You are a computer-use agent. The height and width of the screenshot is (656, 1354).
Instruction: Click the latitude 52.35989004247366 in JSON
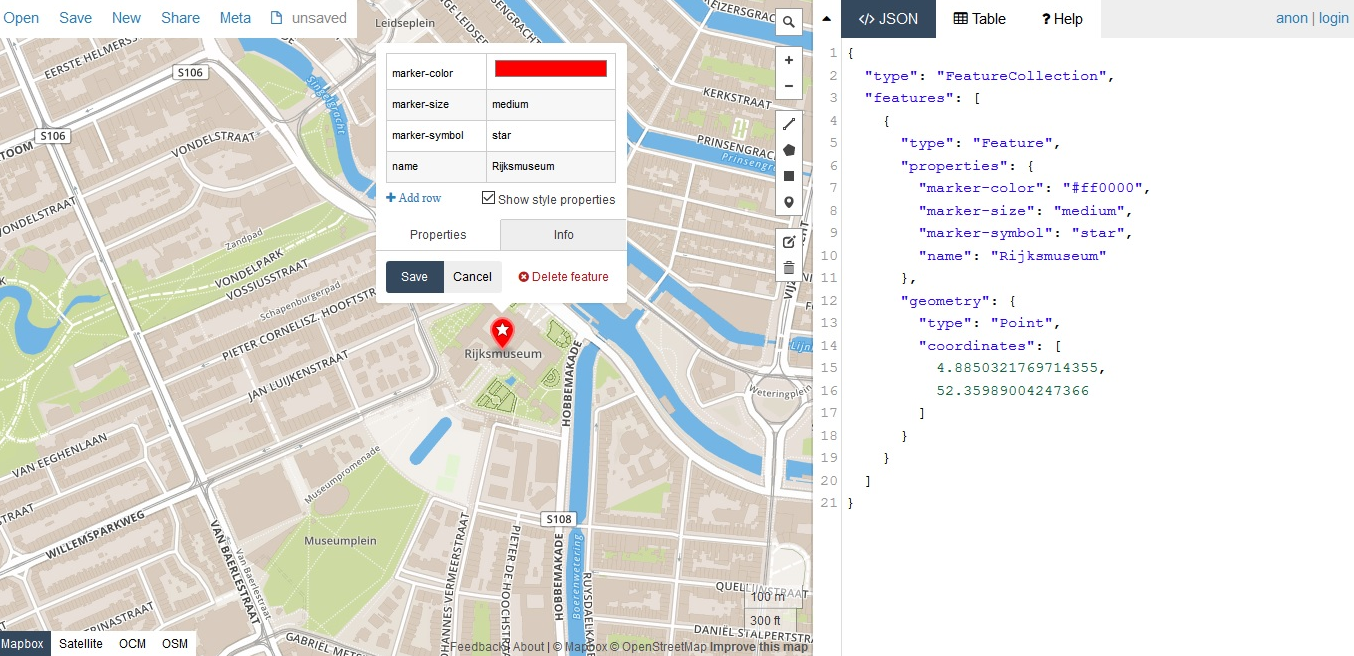coord(1013,391)
